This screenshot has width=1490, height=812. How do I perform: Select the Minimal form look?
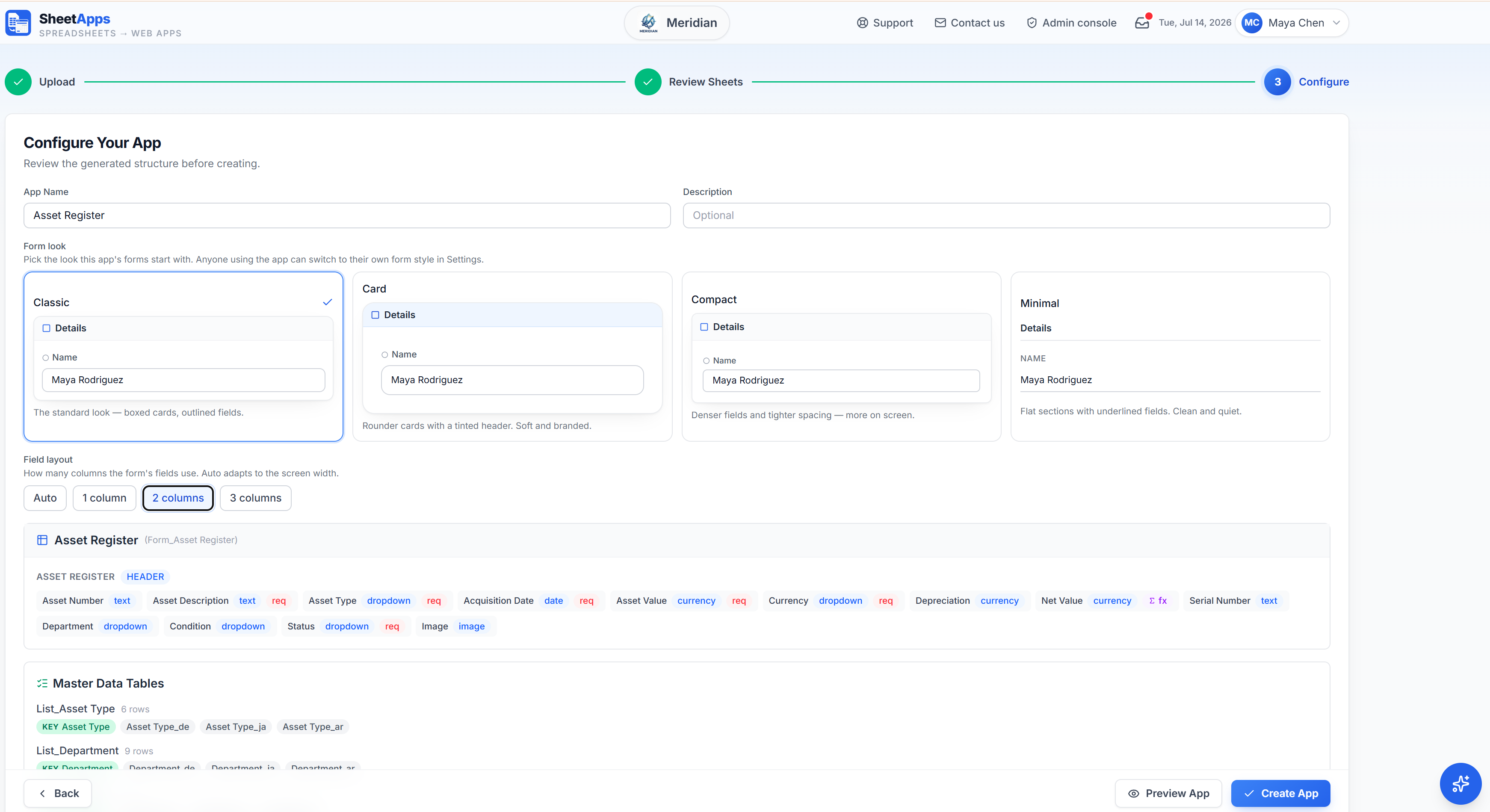(1170, 356)
